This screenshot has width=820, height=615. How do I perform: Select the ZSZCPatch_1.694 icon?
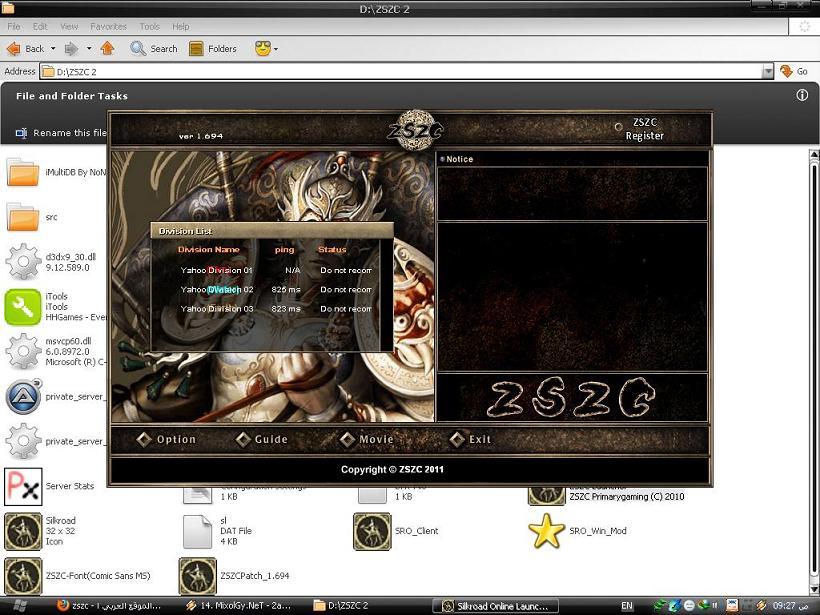point(197,576)
